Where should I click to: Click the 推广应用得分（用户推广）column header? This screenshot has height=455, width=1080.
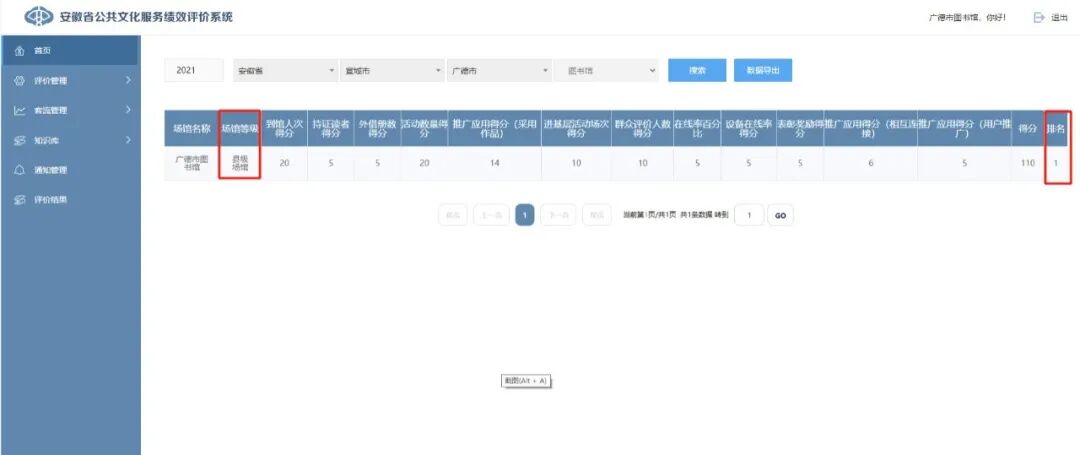[964, 129]
